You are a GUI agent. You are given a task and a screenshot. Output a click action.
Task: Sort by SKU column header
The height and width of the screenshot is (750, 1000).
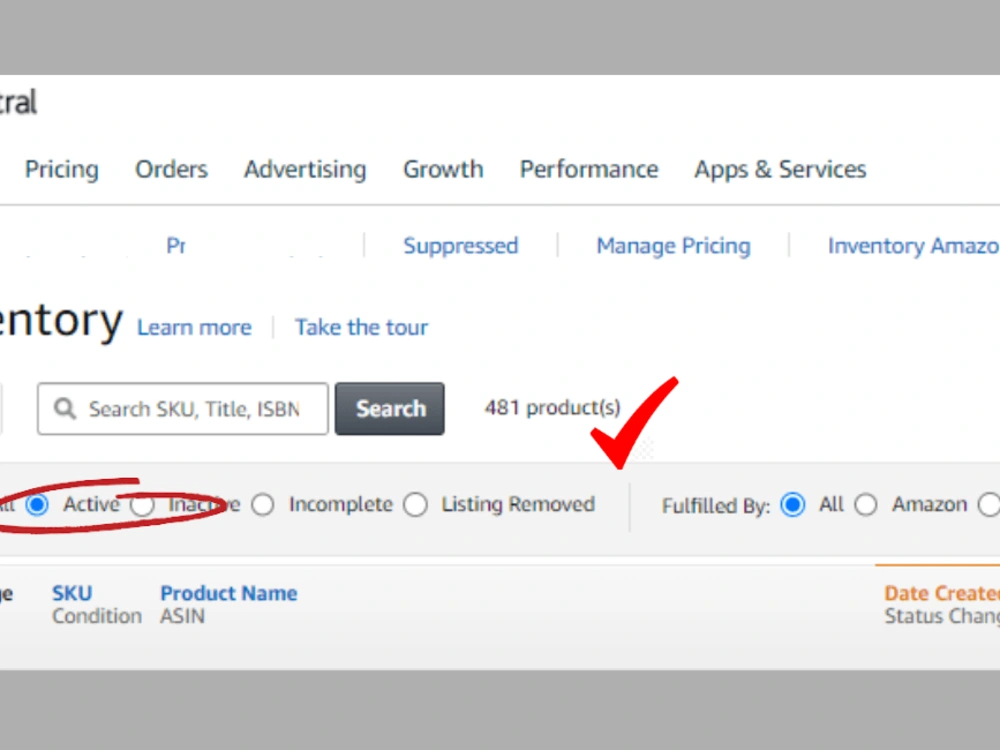[72, 594]
